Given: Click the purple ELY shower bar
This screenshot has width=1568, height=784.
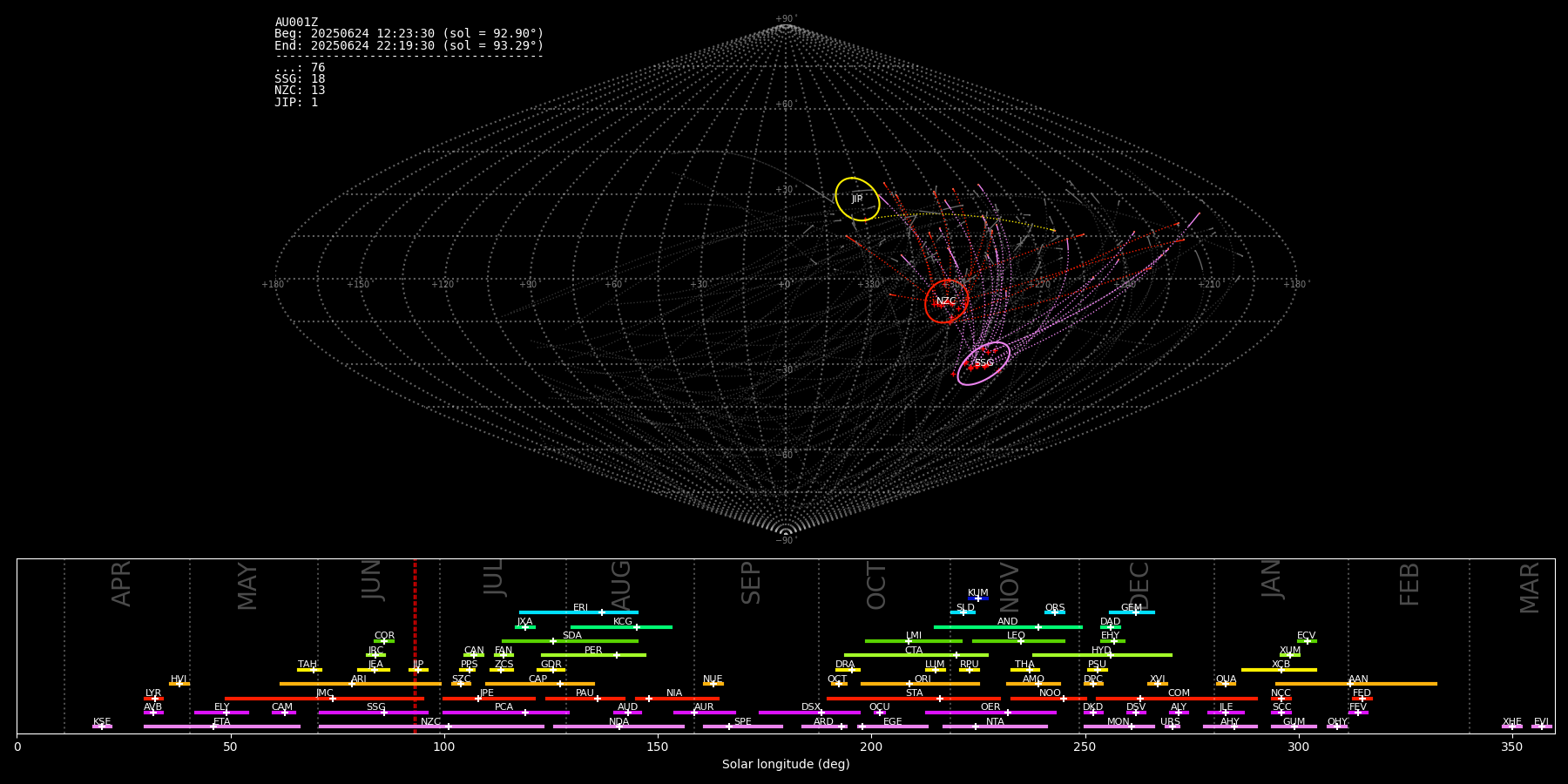Looking at the screenshot, I should 221,713.
